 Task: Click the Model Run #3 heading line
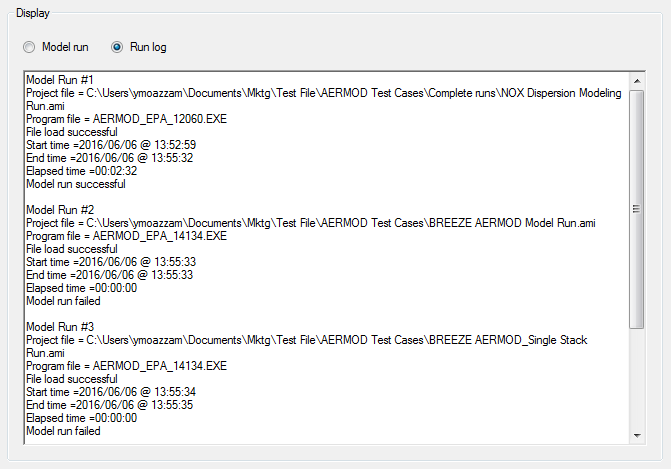60,327
